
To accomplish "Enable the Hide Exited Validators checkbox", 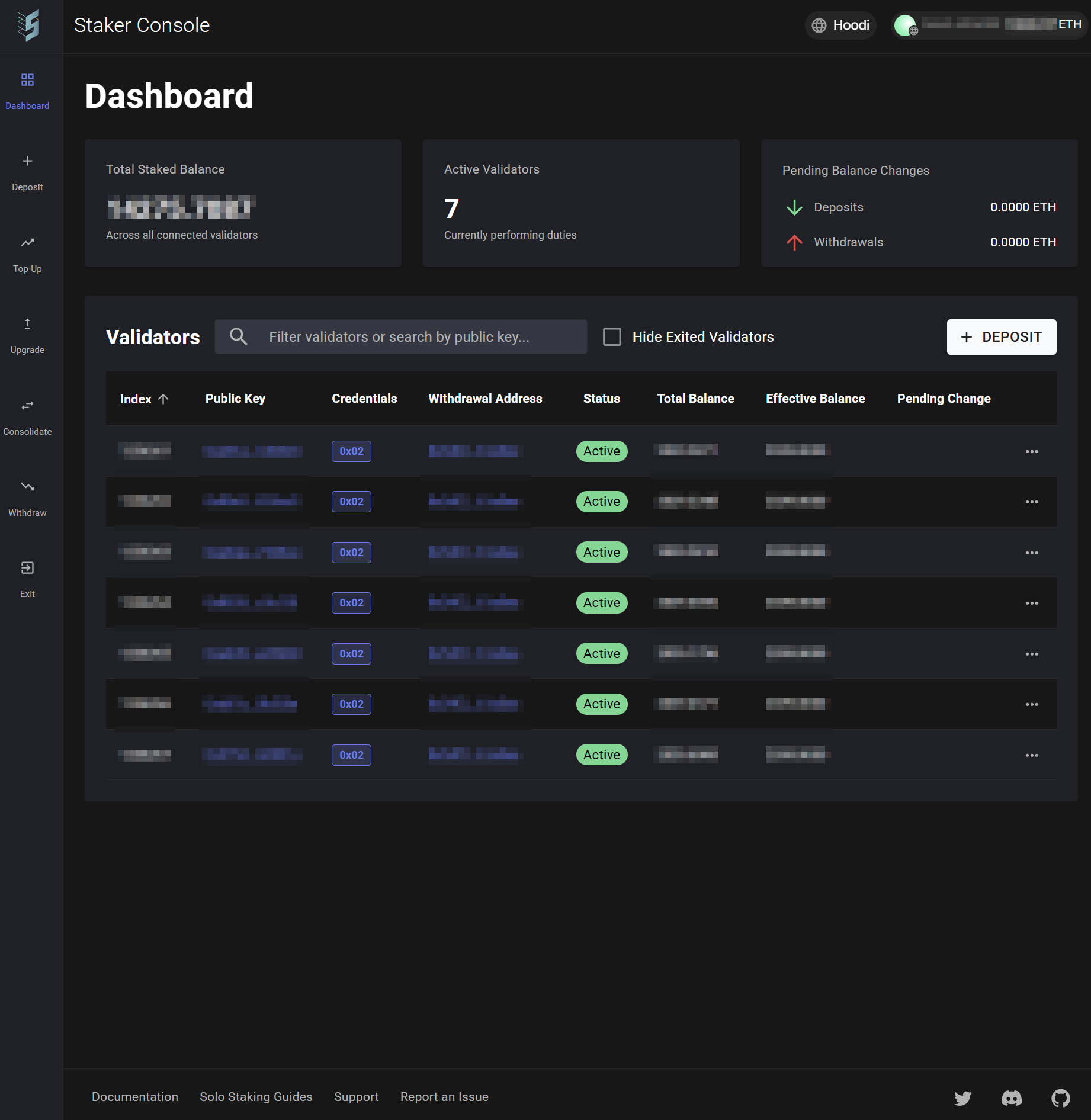I will tap(612, 336).
